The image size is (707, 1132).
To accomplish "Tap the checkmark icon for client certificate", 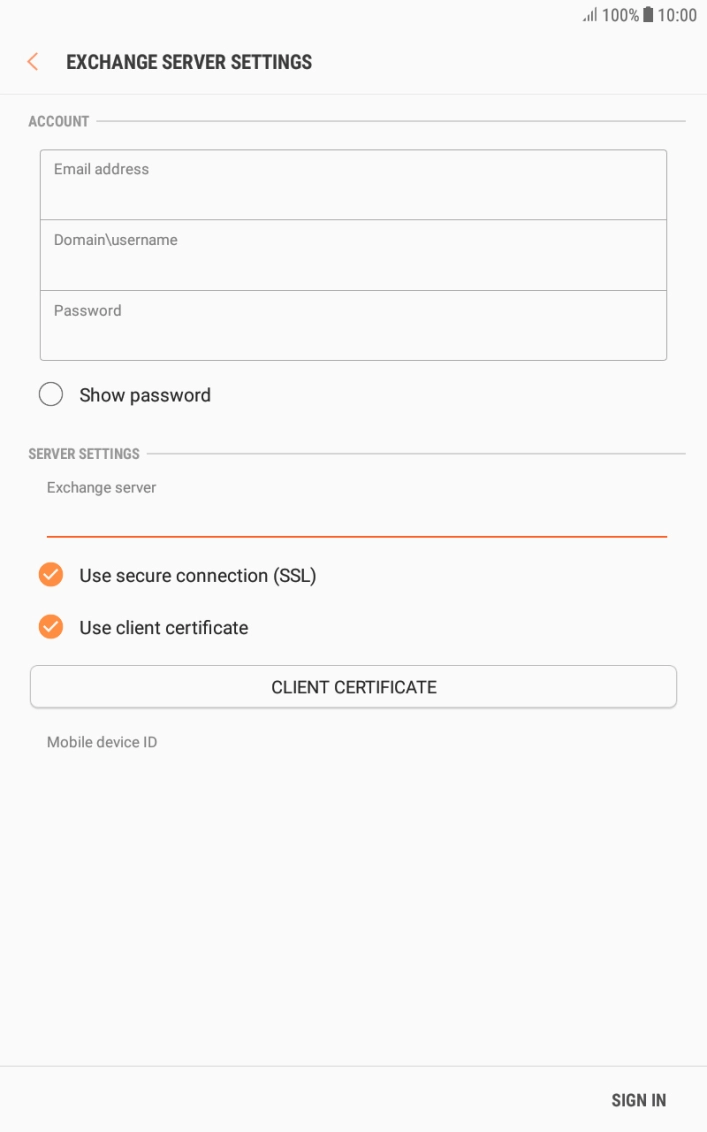I will click(x=49, y=627).
